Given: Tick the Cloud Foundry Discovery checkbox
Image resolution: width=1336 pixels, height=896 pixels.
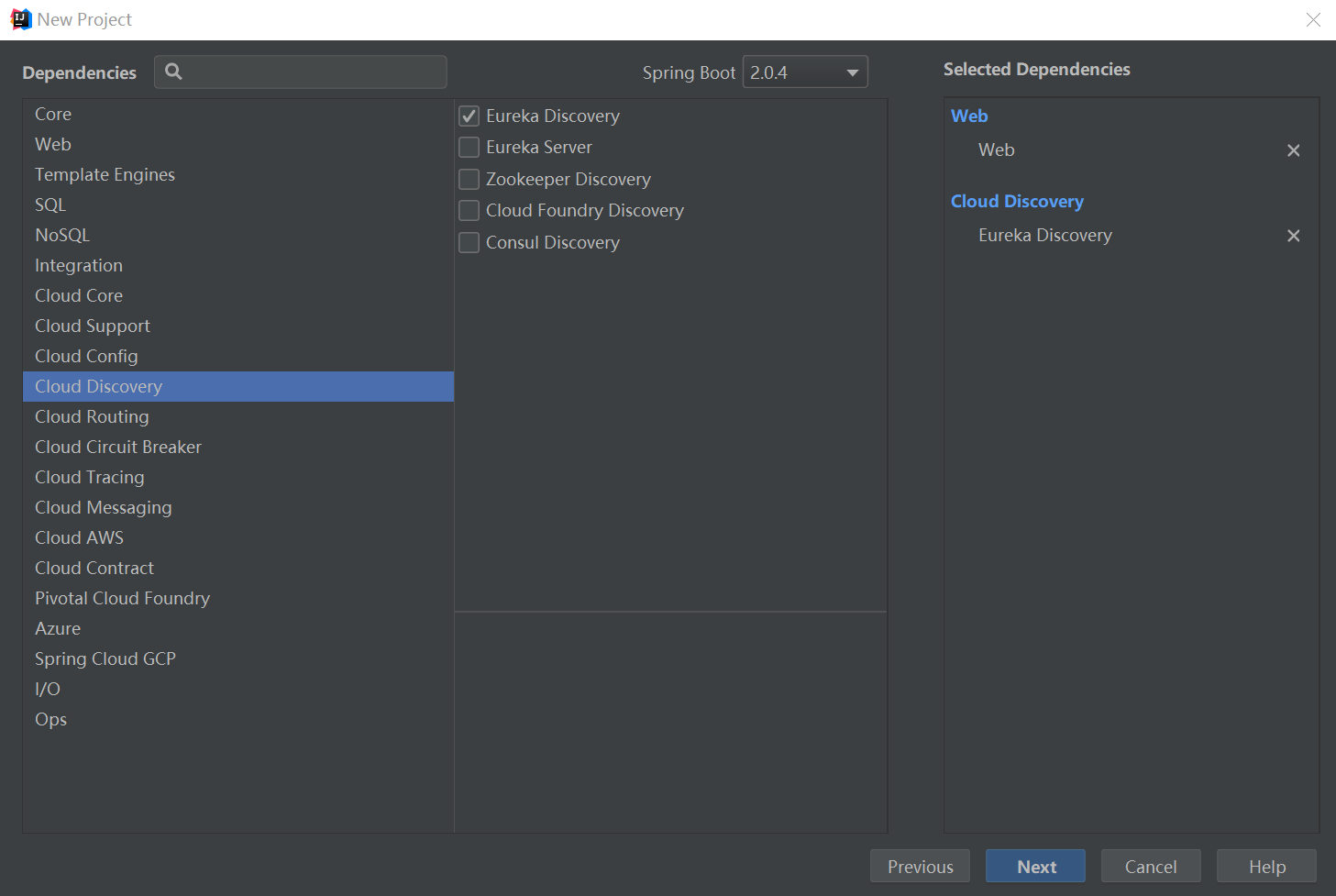Looking at the screenshot, I should click(469, 210).
